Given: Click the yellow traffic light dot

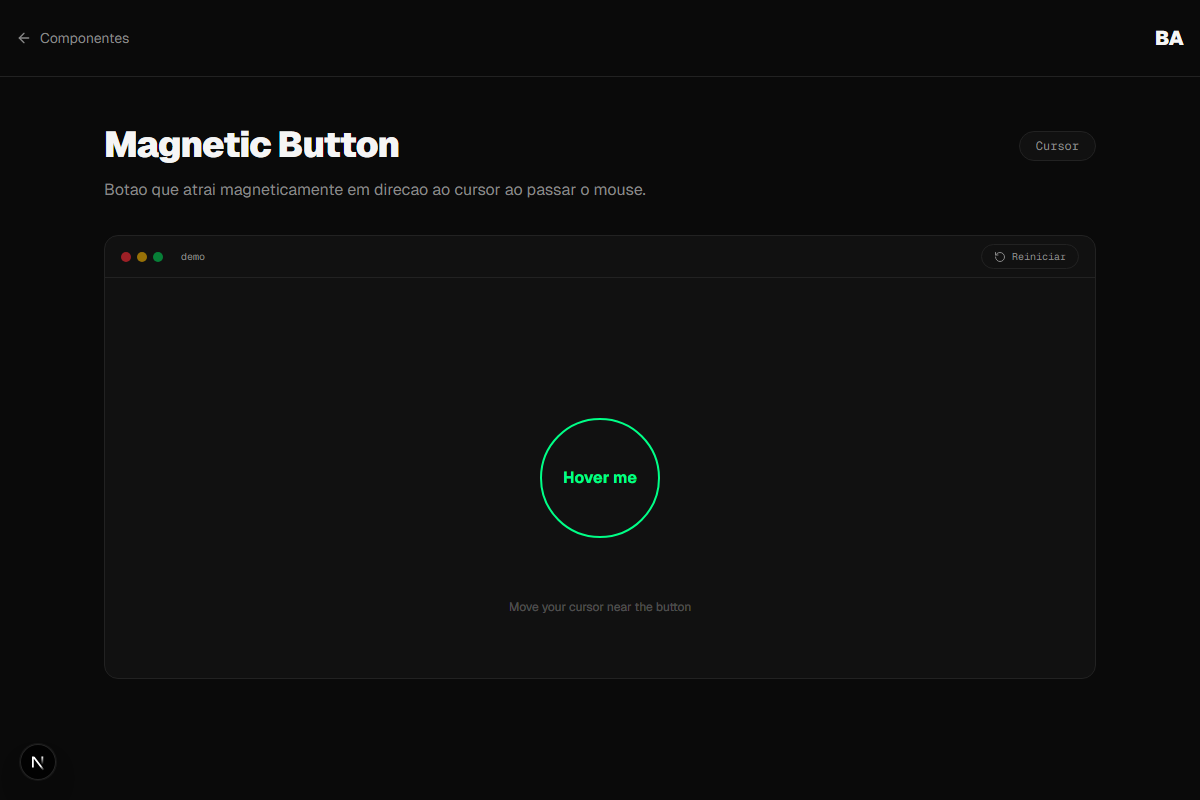Looking at the screenshot, I should (141, 256).
